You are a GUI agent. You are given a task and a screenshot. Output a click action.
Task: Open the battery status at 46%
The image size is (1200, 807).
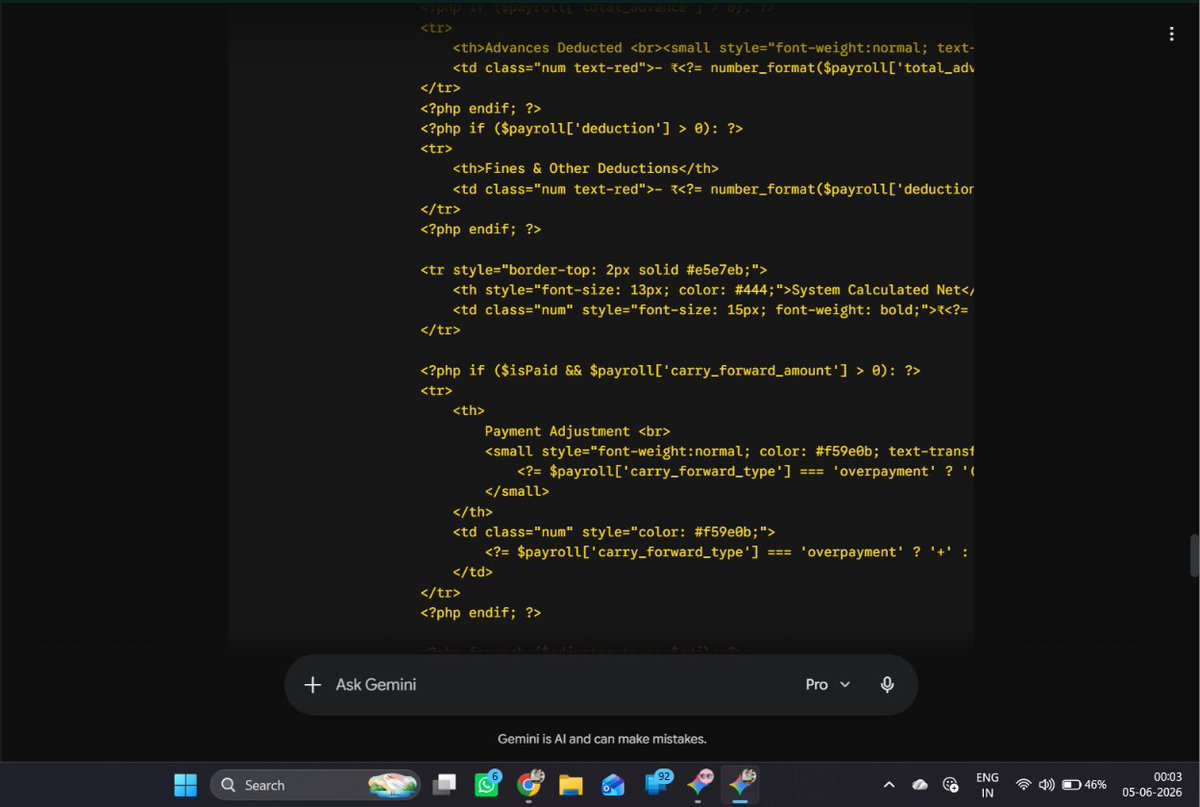[x=1084, y=785]
